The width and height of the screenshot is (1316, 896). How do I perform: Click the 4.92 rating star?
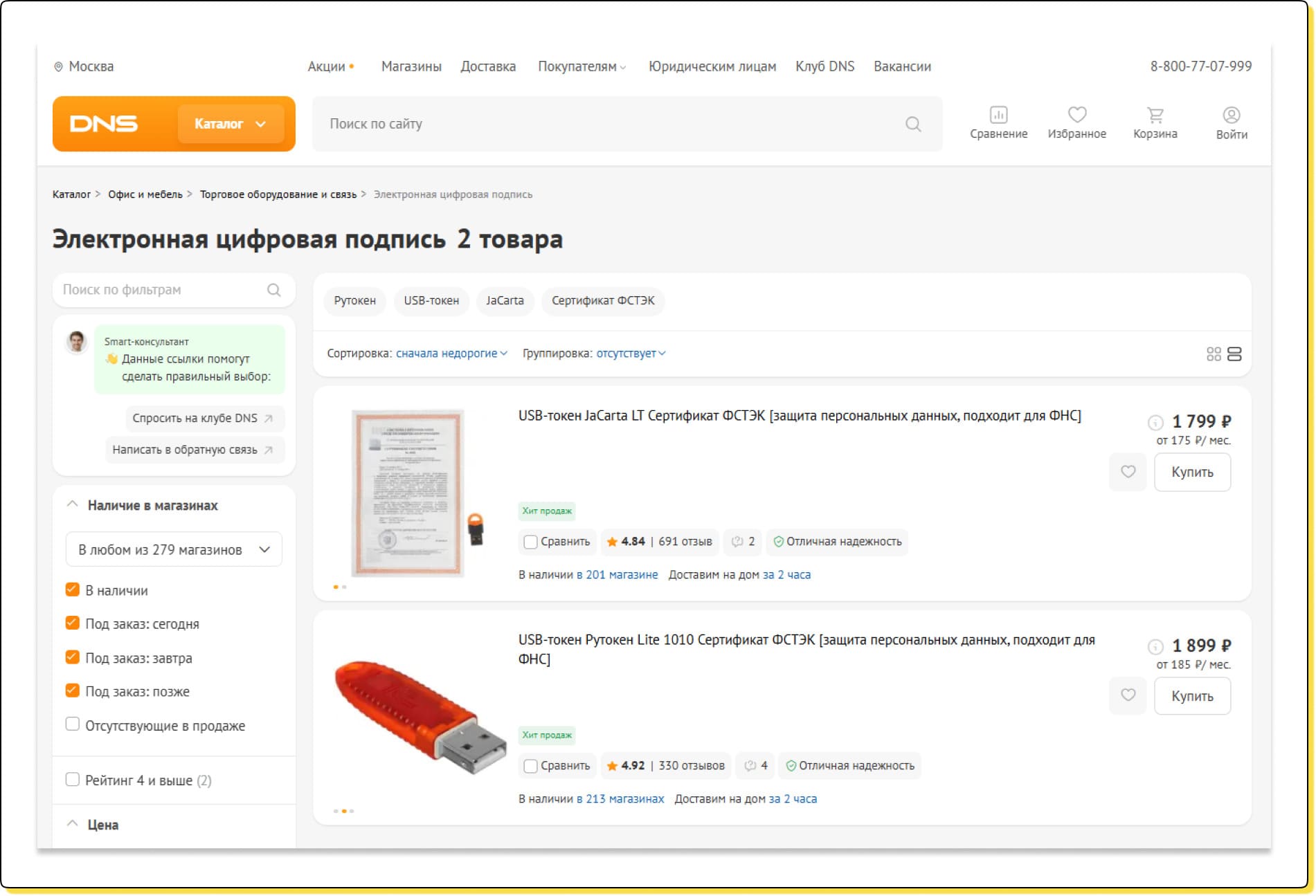click(612, 766)
